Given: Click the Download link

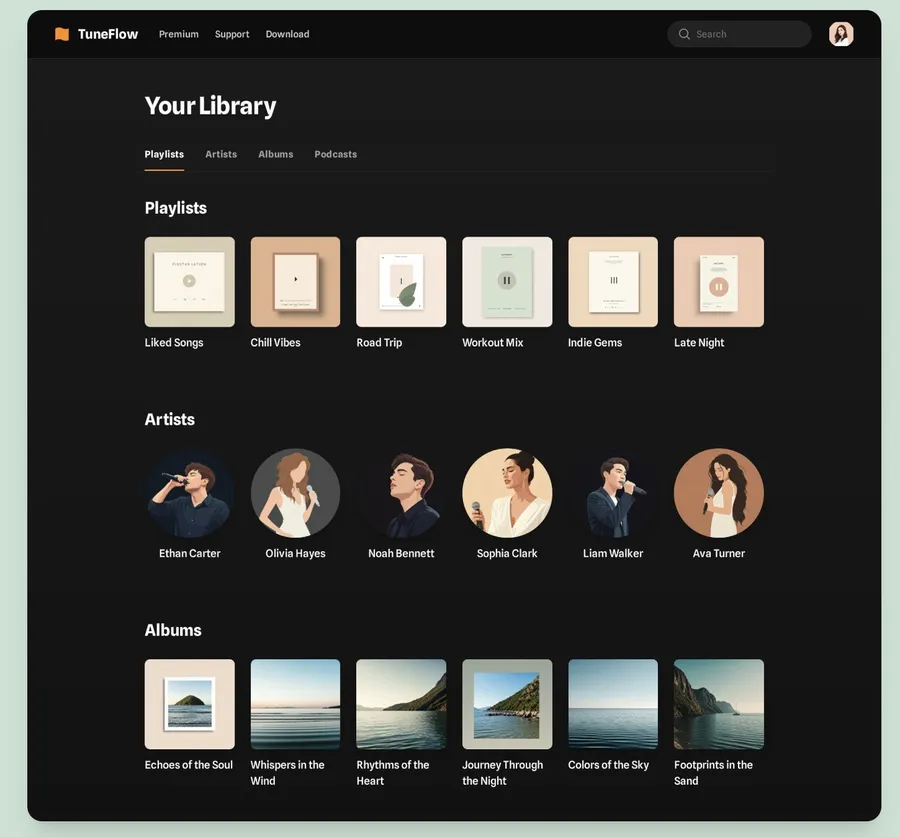Looking at the screenshot, I should [287, 34].
